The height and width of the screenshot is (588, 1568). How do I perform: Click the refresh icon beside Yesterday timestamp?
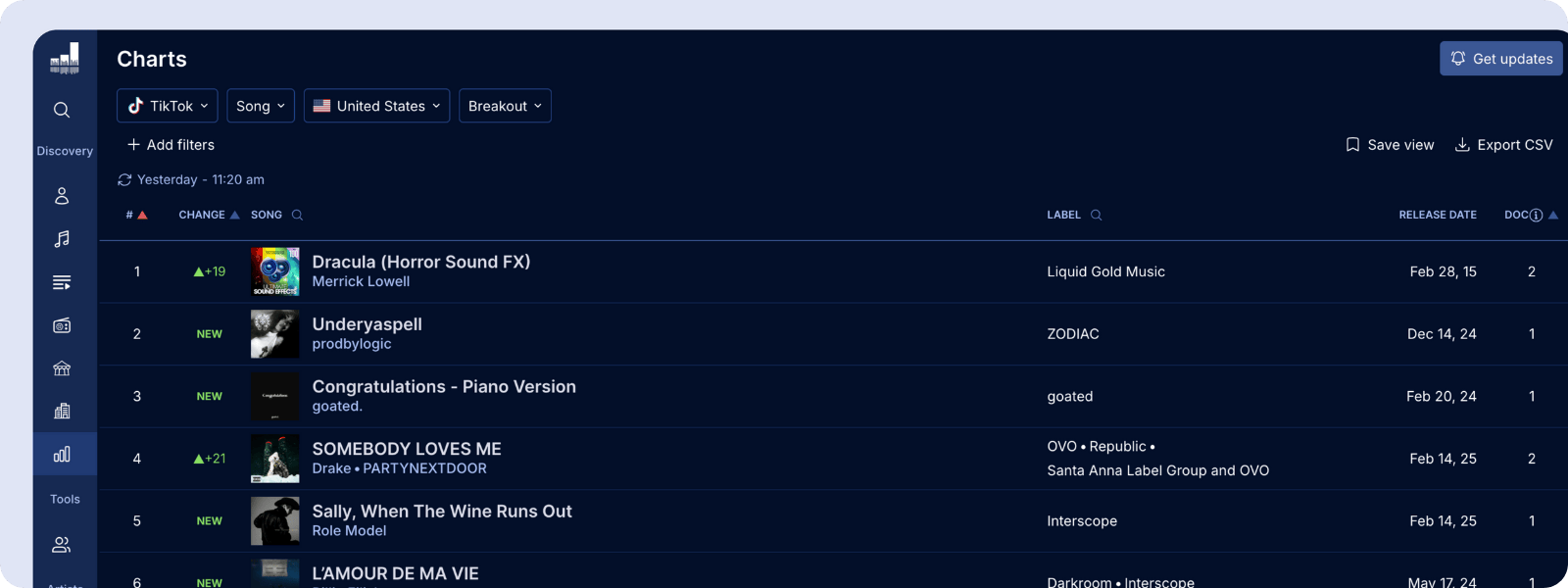pos(124,179)
